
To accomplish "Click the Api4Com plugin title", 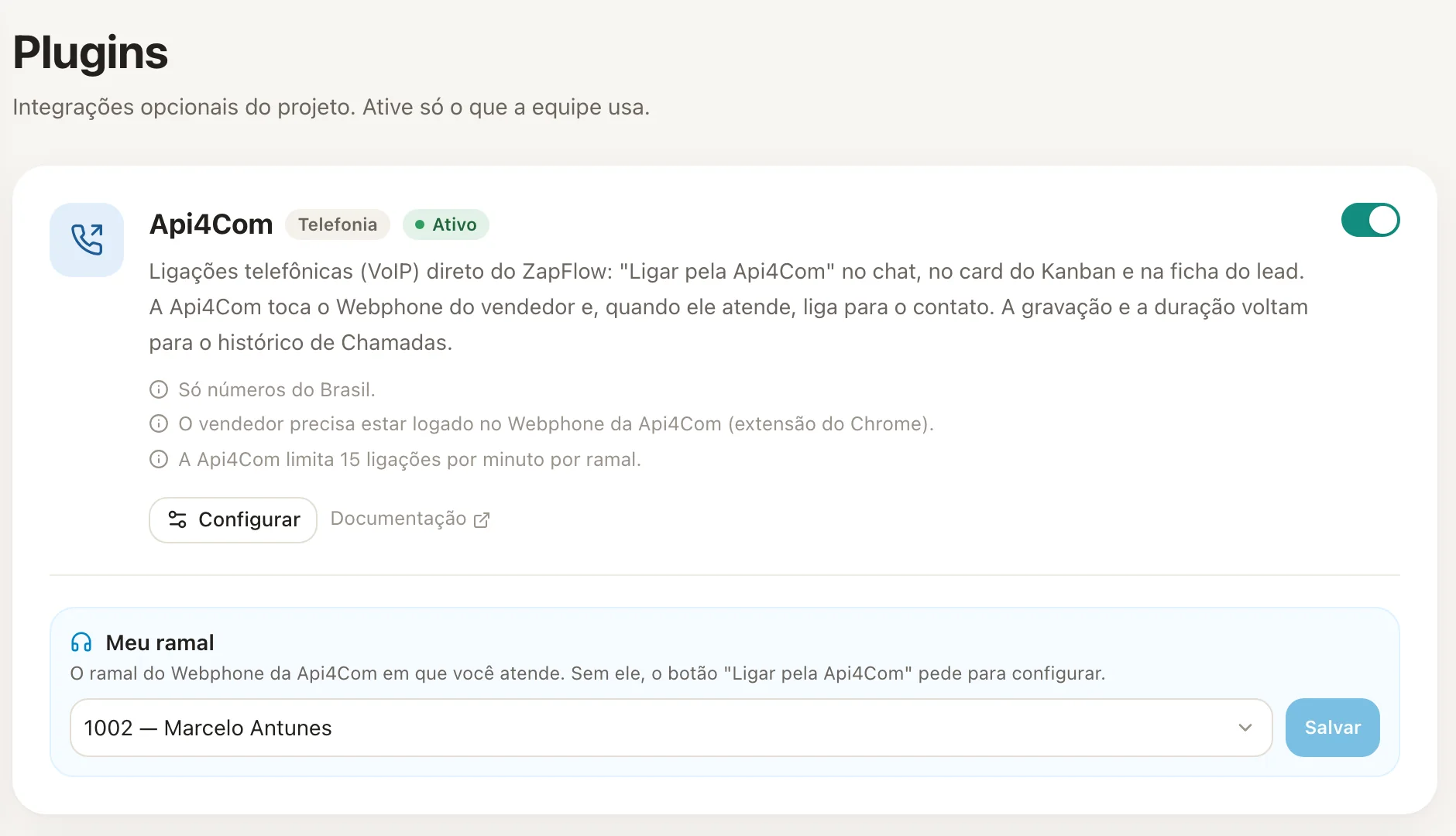I will point(211,224).
